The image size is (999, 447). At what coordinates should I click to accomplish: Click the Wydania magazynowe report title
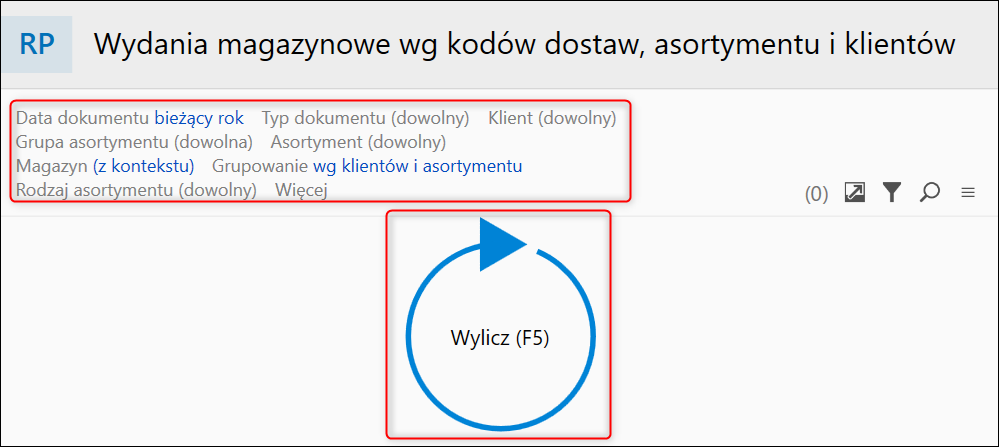tap(525, 45)
